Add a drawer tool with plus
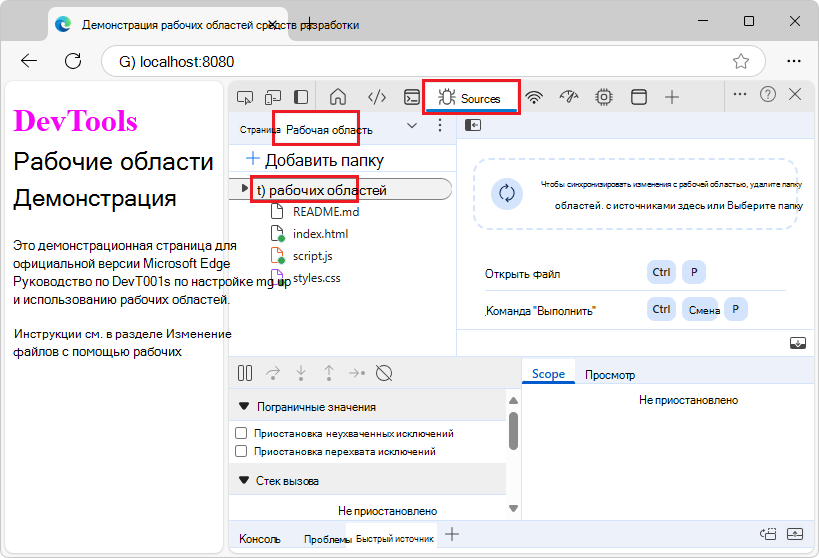819x558 pixels. (x=452, y=534)
